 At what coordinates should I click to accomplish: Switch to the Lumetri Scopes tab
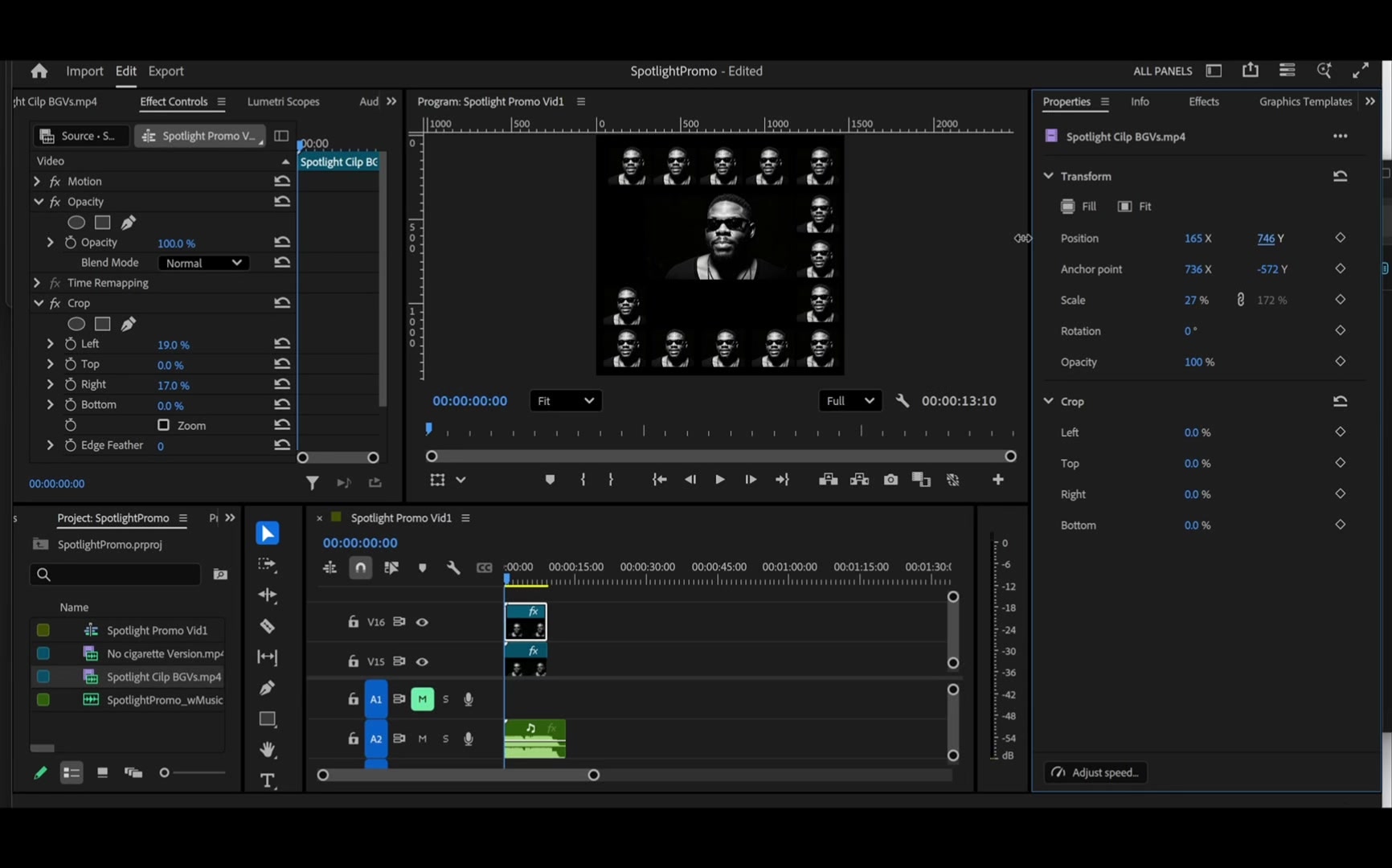[x=283, y=101]
